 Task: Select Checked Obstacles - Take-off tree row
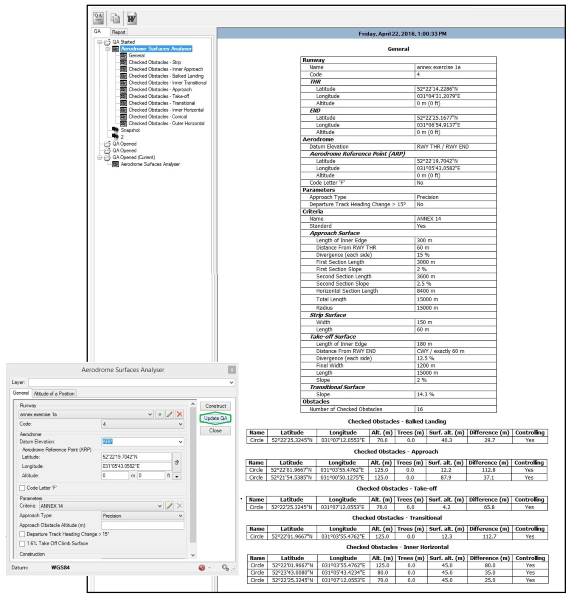click(159, 96)
